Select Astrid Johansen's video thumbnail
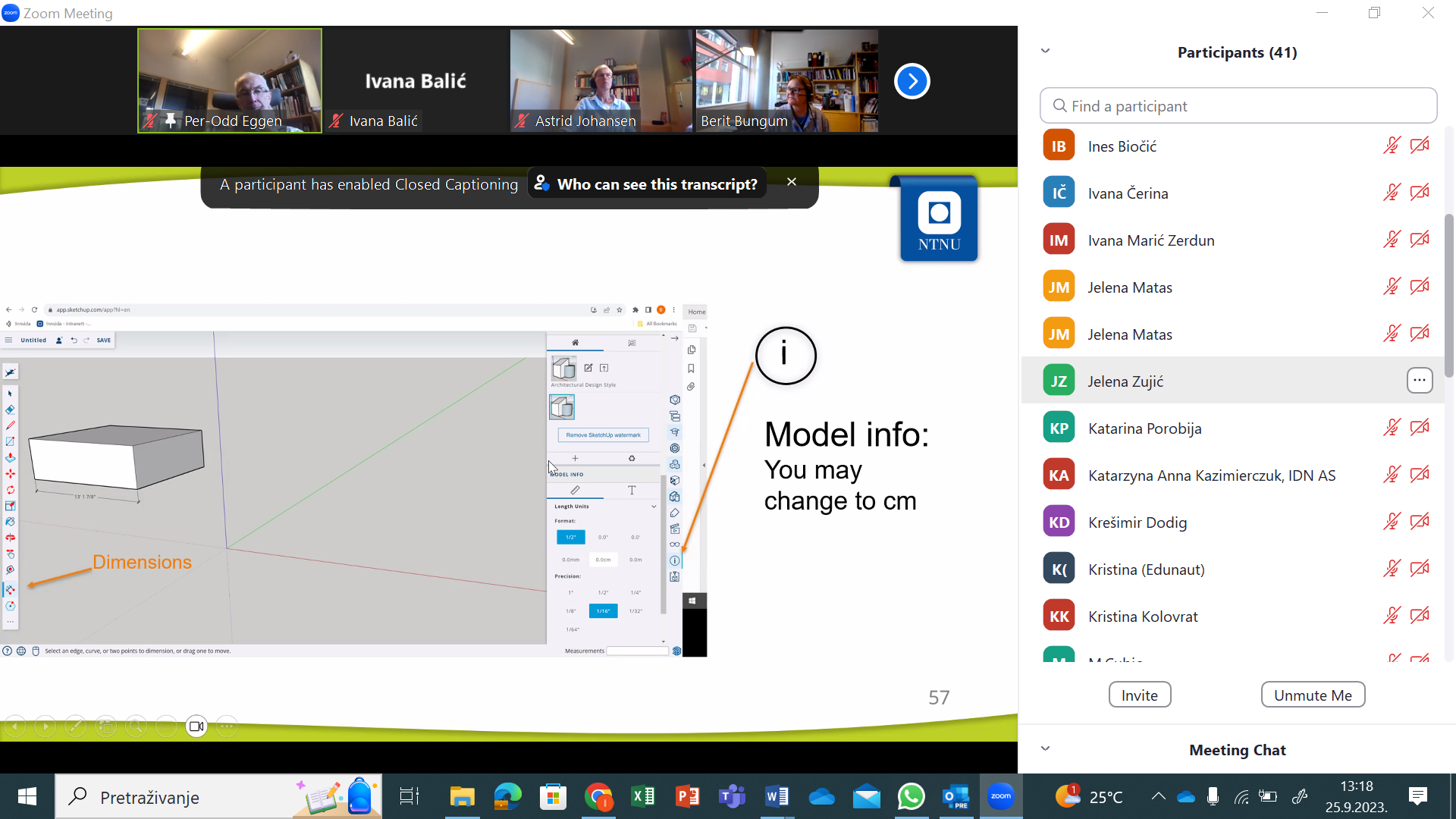The image size is (1456, 819). [601, 80]
